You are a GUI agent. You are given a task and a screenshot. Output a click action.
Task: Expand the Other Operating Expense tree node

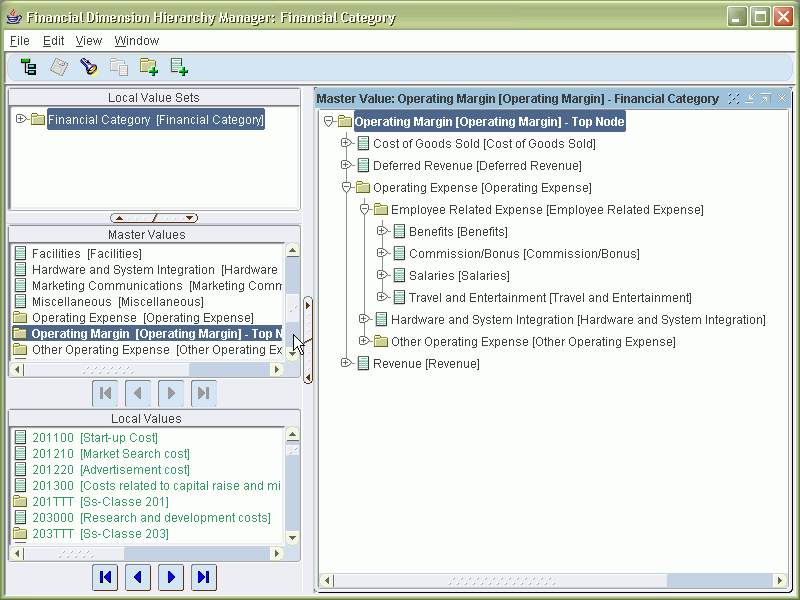364,341
